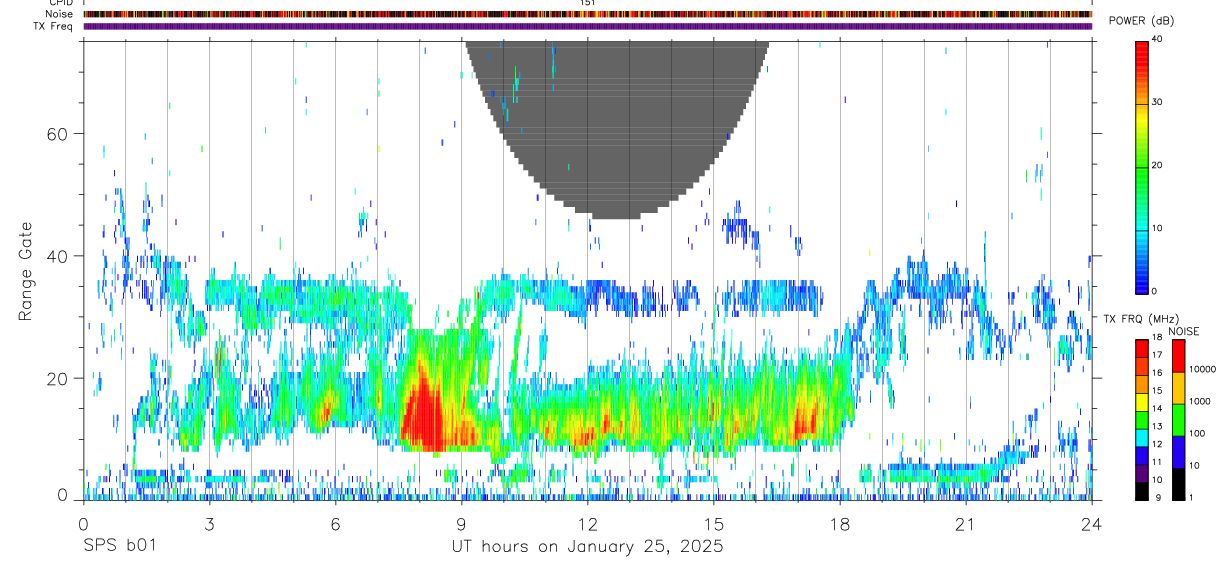The image size is (1228, 567).
Task: Click the '11' tick on TX FRQ legend
Action: 1158,462
